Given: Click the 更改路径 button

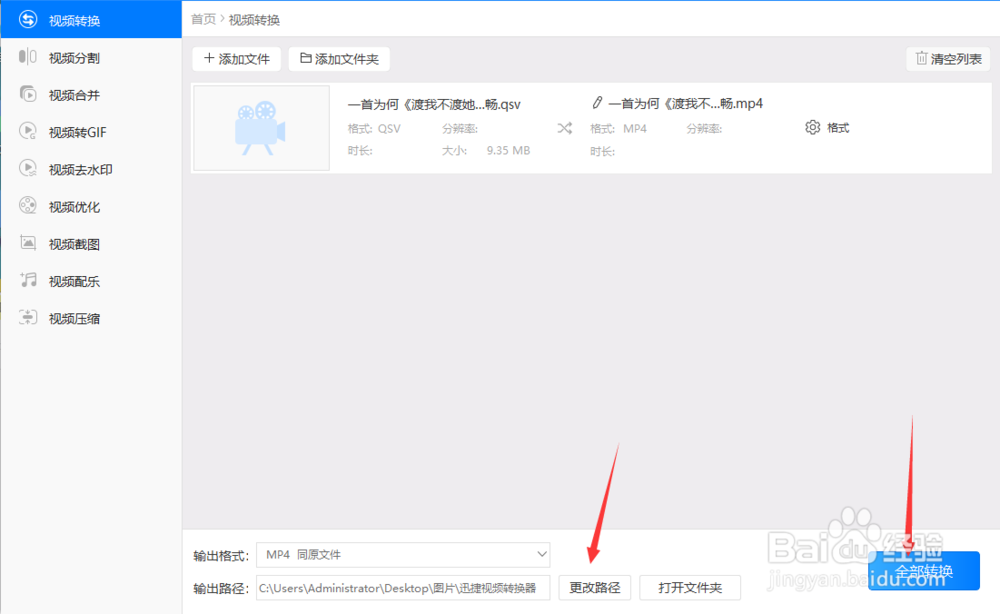Looking at the screenshot, I should tap(594, 588).
